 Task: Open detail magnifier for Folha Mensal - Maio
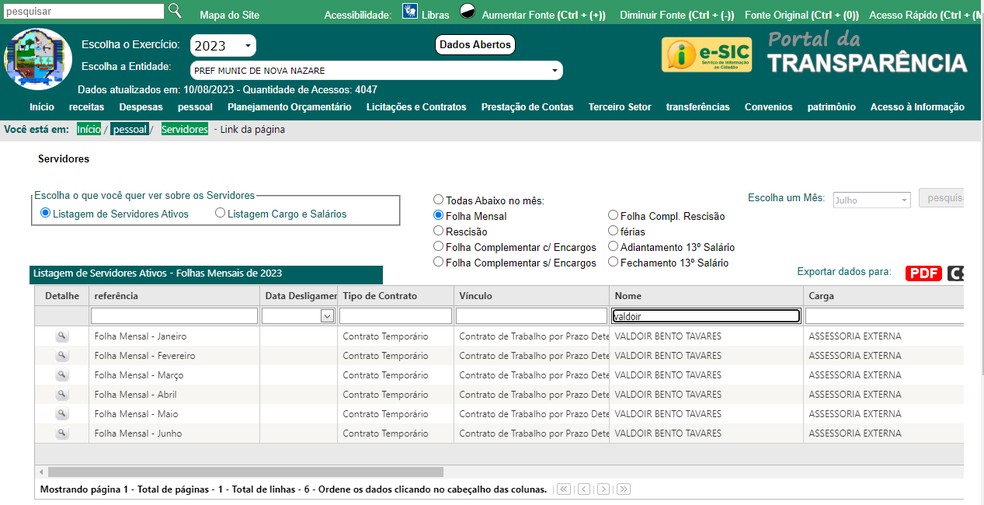[x=62, y=414]
